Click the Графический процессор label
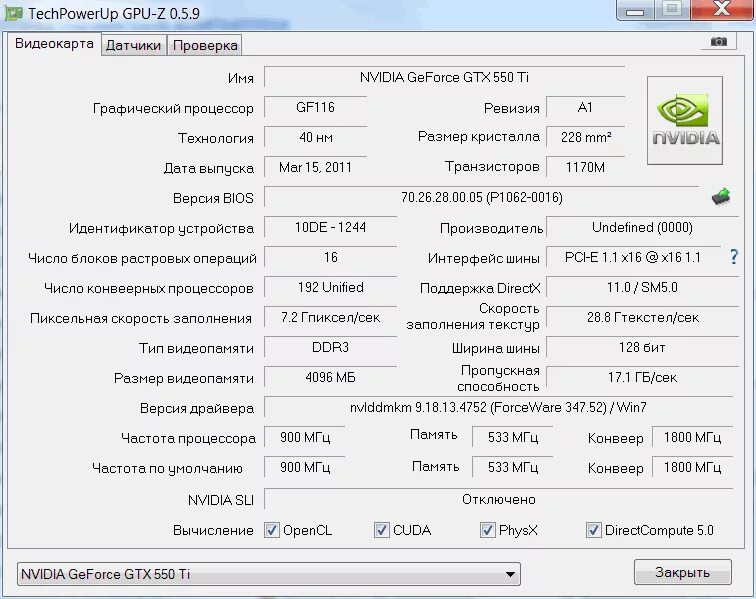This screenshot has width=756, height=599. [173, 109]
